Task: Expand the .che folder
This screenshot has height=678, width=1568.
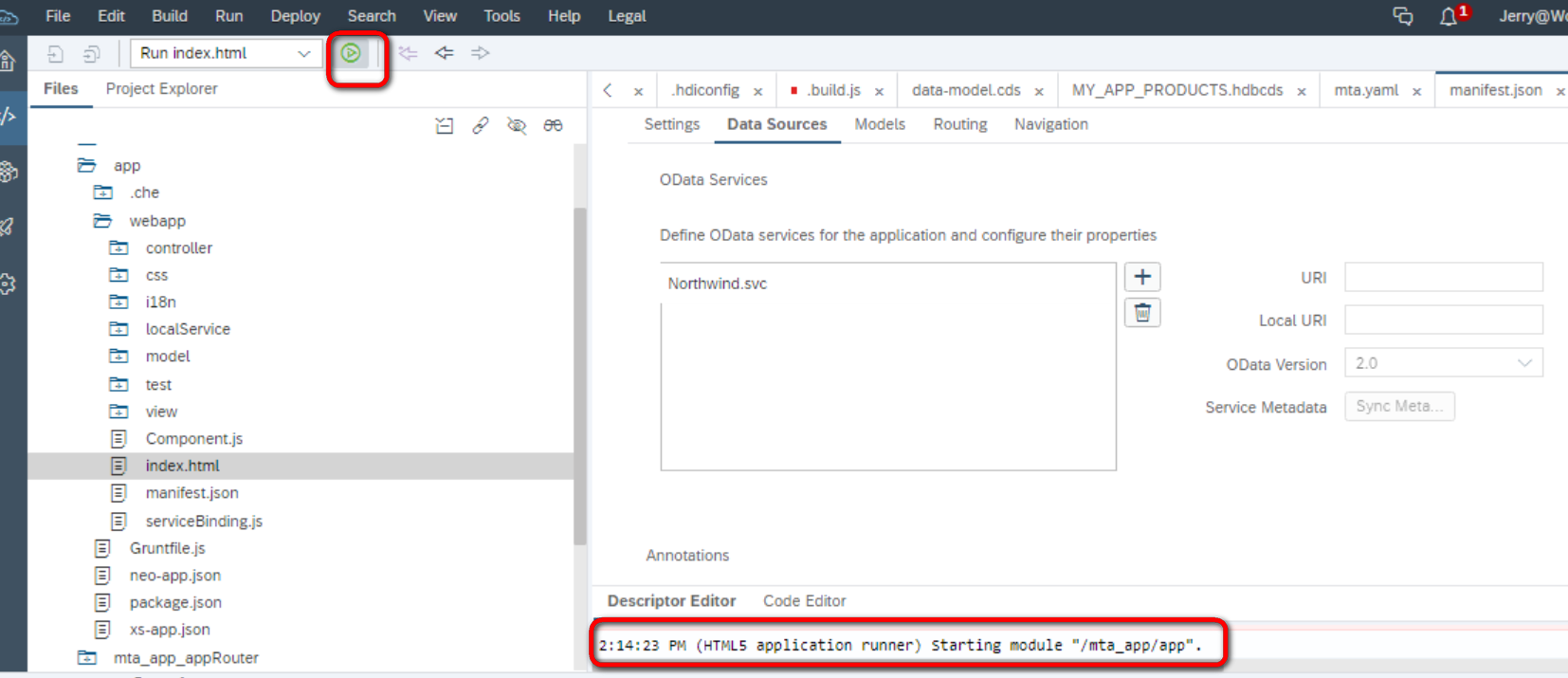Action: (x=102, y=192)
